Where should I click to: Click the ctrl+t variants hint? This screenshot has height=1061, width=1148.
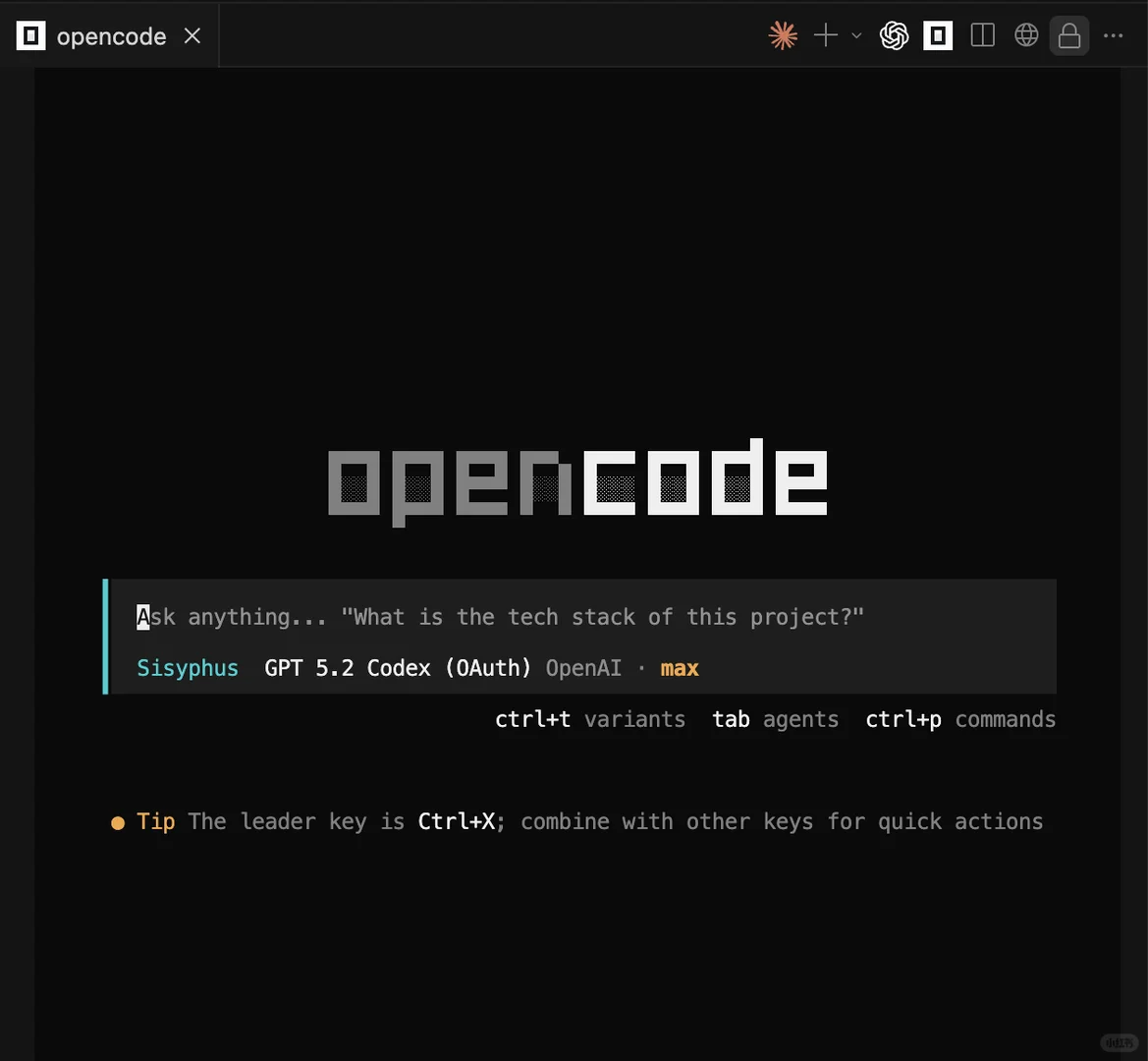[590, 719]
